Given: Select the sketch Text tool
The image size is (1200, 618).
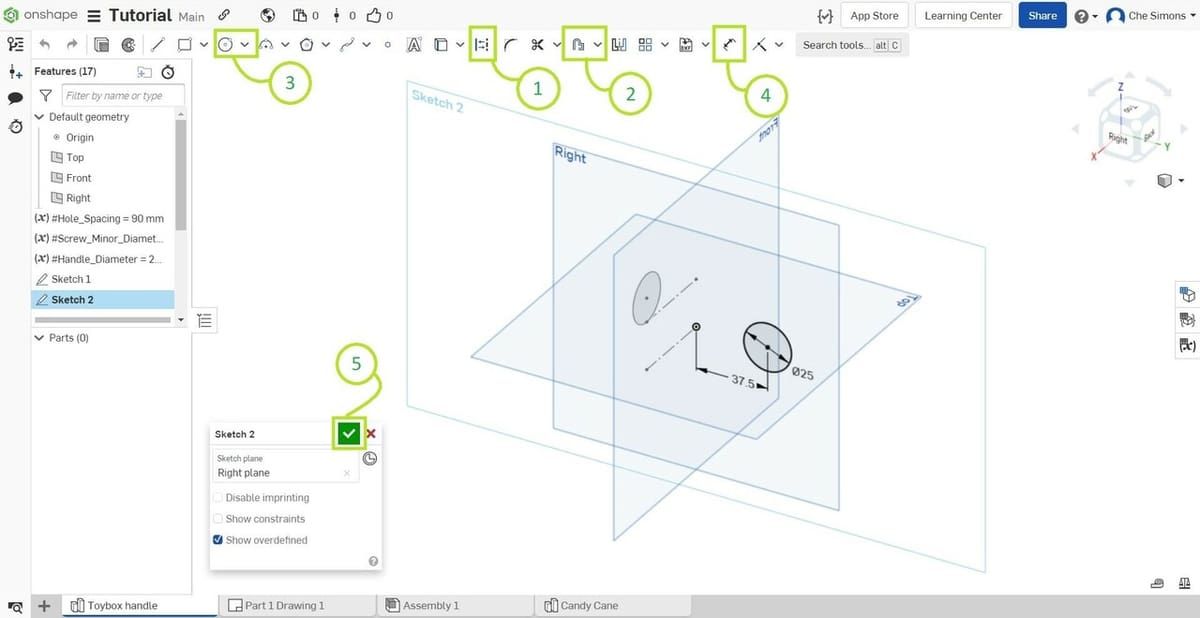Looking at the screenshot, I should click(x=414, y=44).
